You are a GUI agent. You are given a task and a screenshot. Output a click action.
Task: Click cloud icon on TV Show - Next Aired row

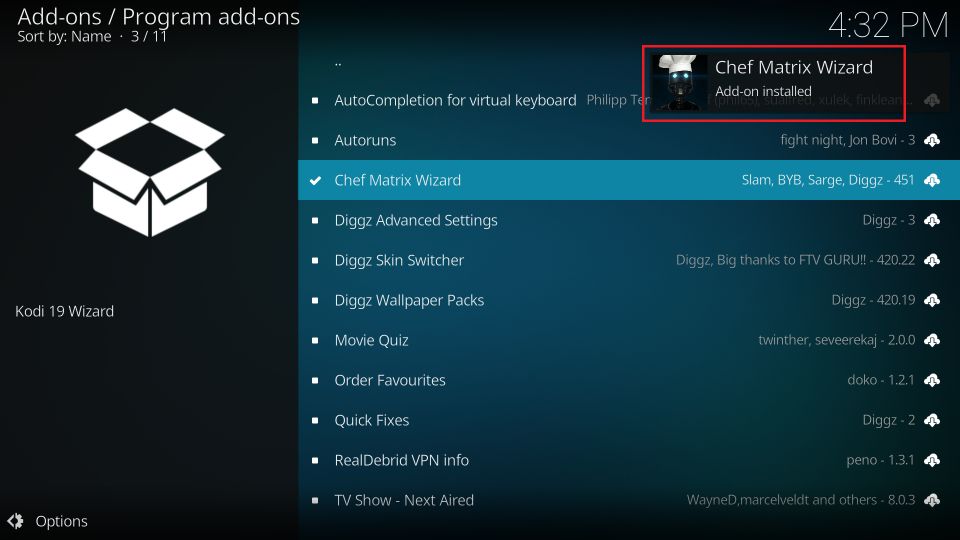pyautogui.click(x=932, y=500)
